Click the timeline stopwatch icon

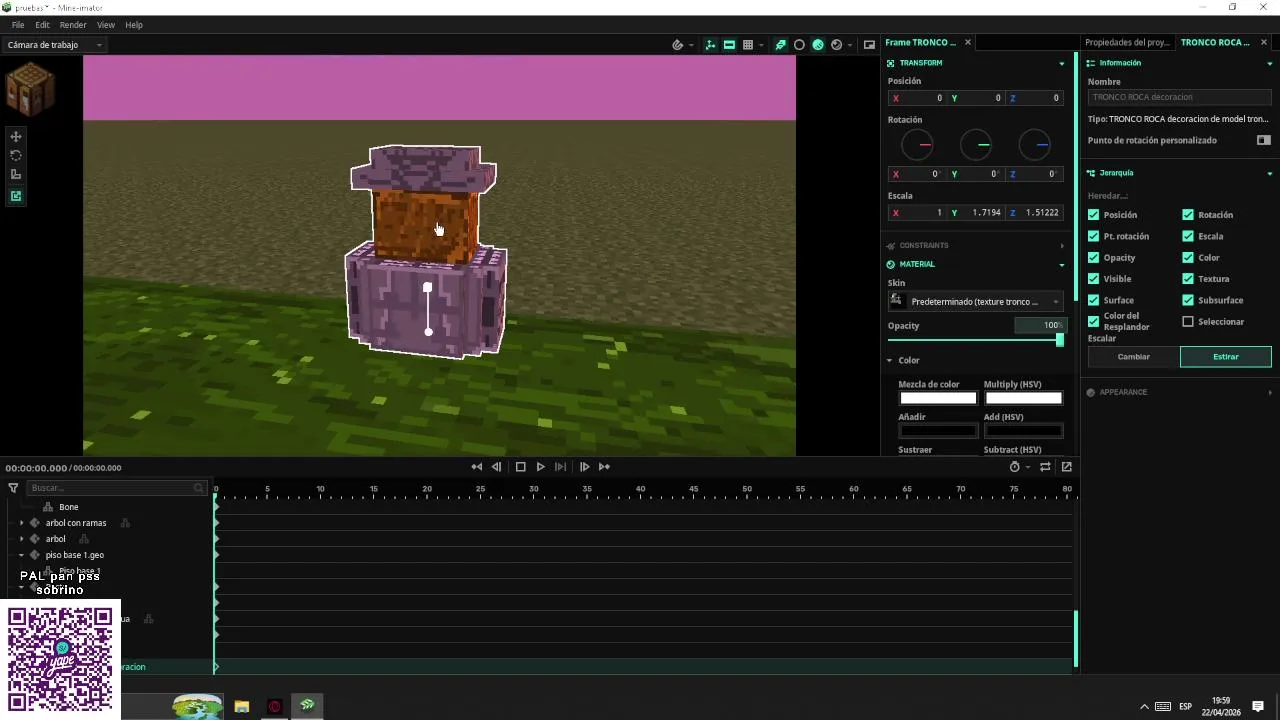tap(1015, 467)
